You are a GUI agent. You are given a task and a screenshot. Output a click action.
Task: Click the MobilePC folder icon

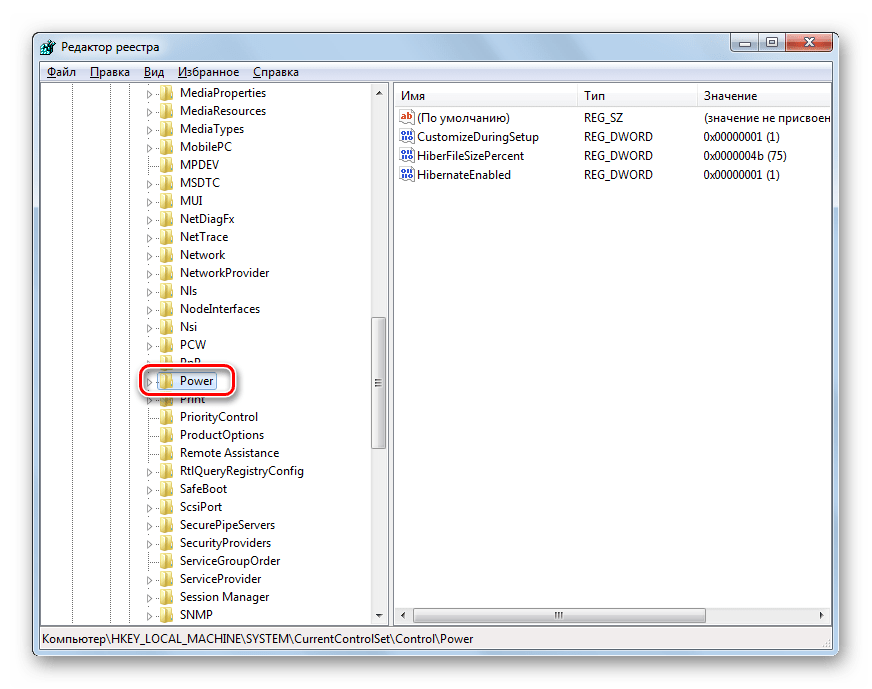point(166,147)
